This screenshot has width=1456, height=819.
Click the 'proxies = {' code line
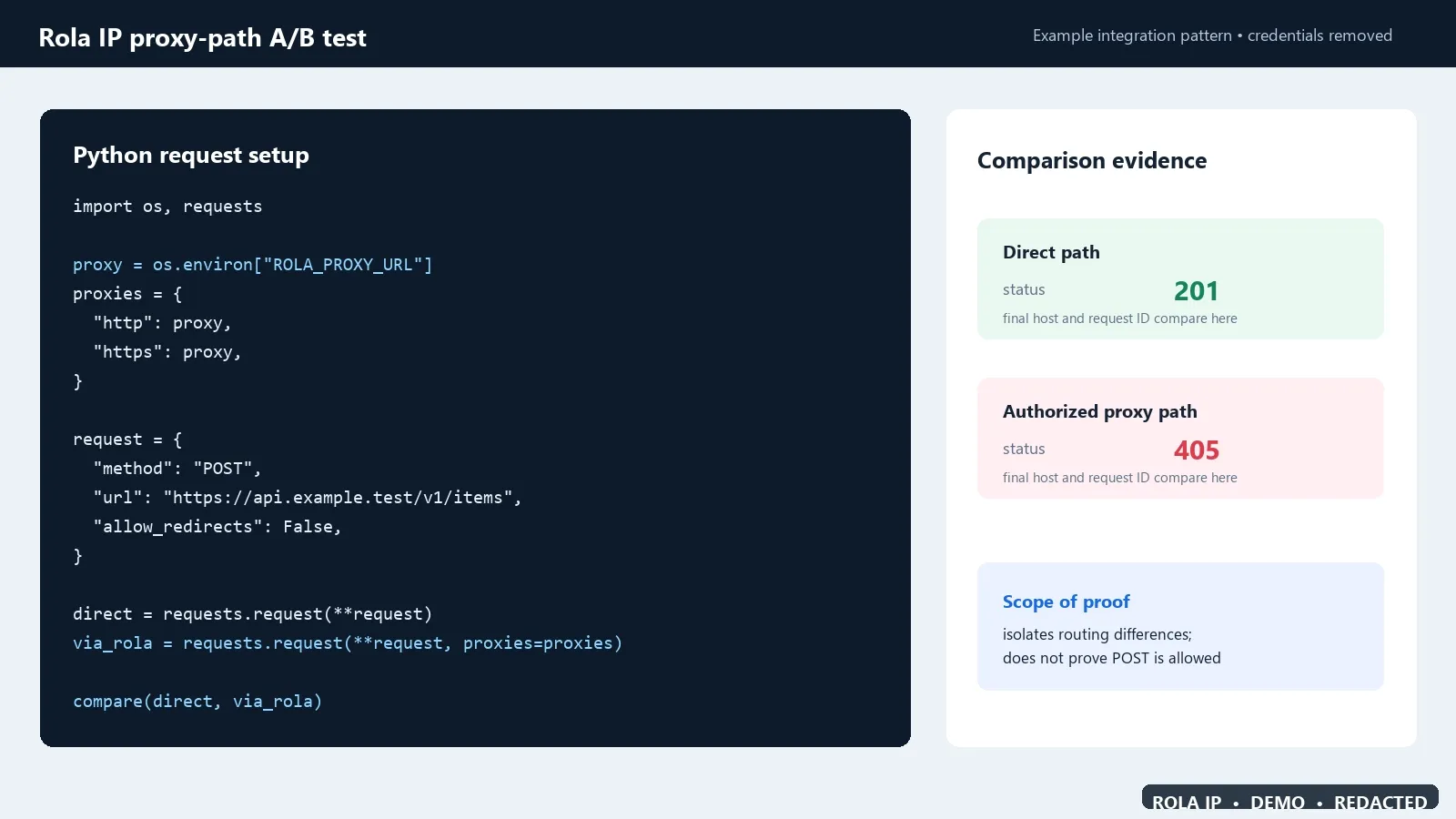click(x=127, y=294)
